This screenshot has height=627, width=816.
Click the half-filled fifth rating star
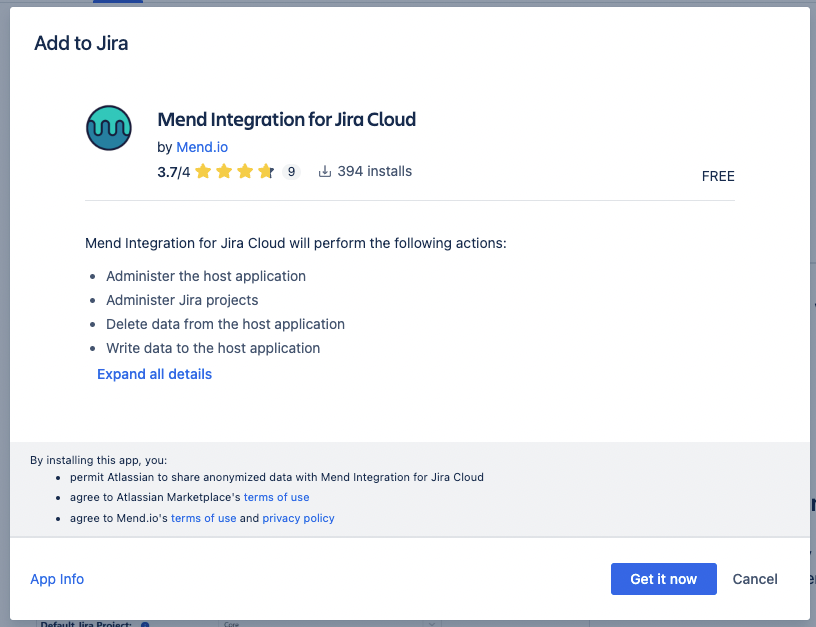[x=266, y=170]
